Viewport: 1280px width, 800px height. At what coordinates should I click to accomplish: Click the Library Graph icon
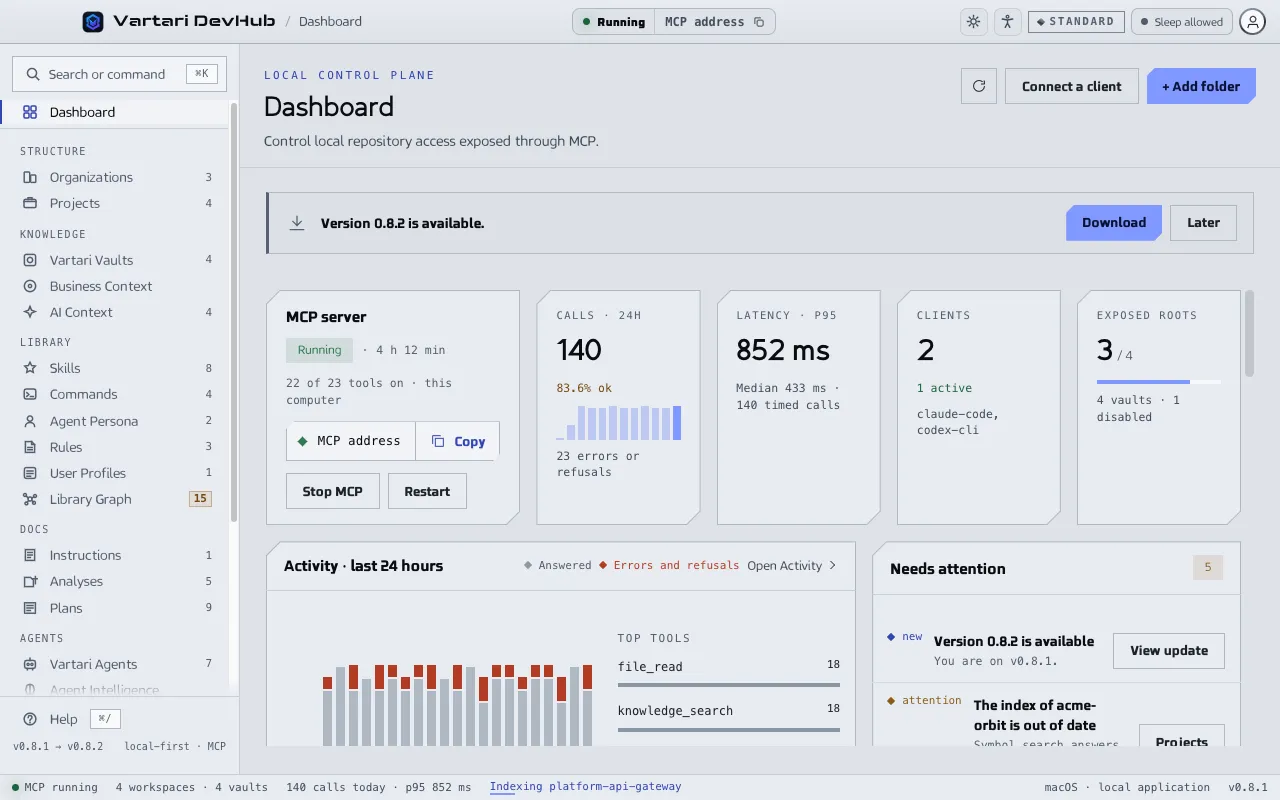tap(30, 499)
